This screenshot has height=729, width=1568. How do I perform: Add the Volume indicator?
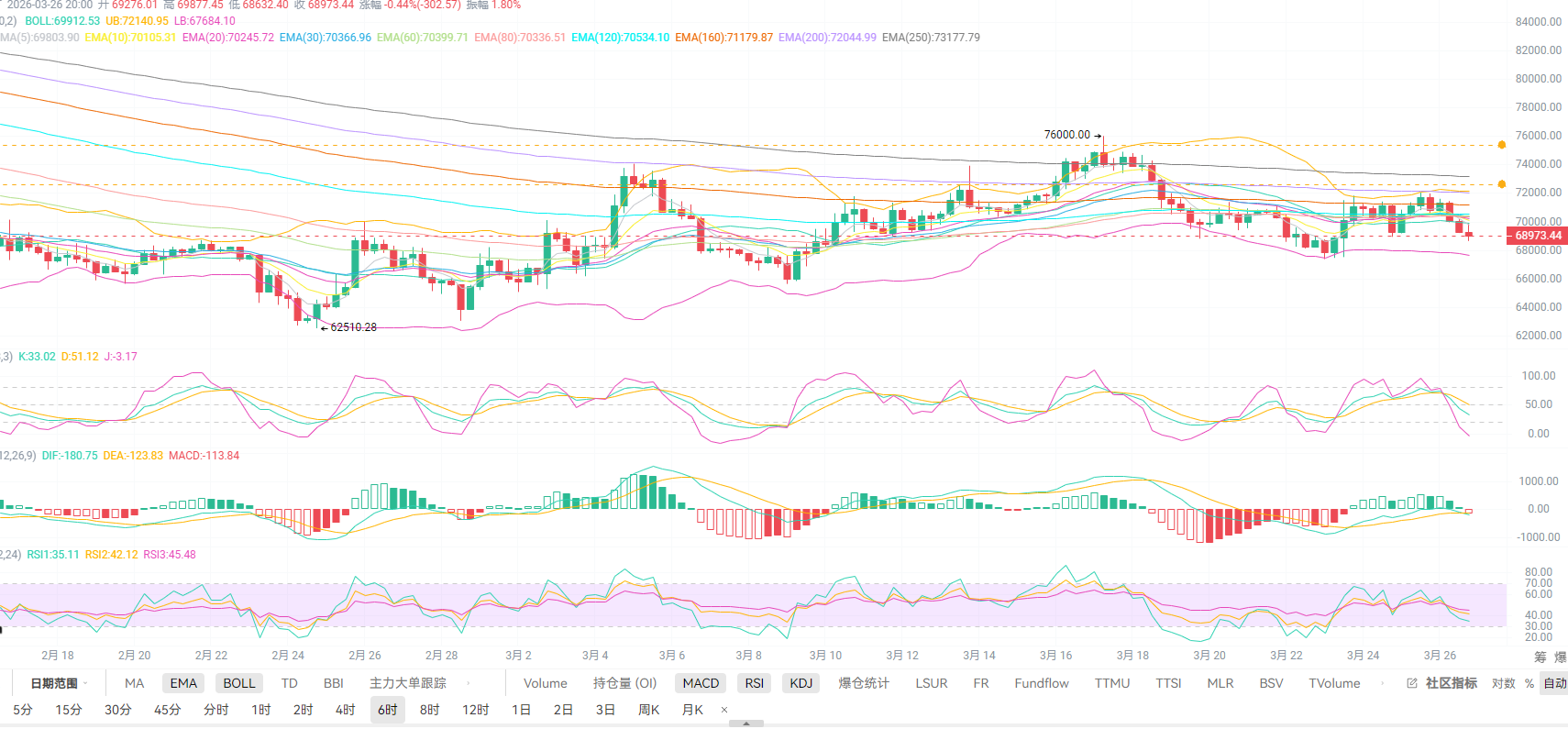(x=545, y=683)
